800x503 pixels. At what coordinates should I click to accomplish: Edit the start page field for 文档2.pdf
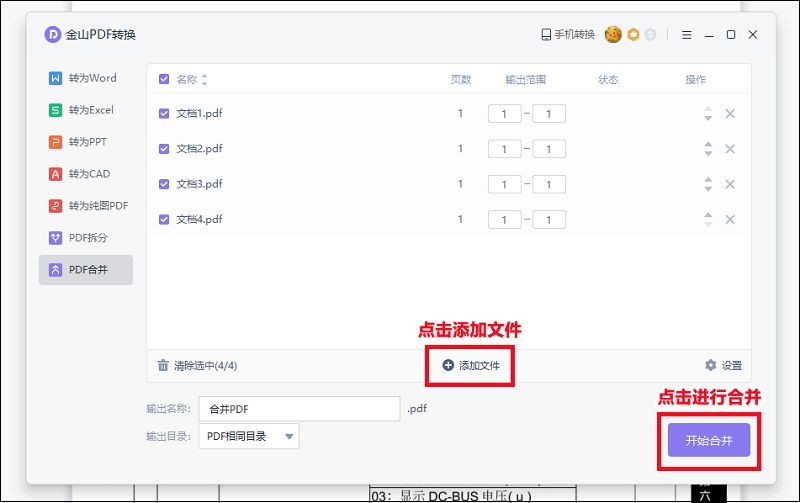point(504,149)
